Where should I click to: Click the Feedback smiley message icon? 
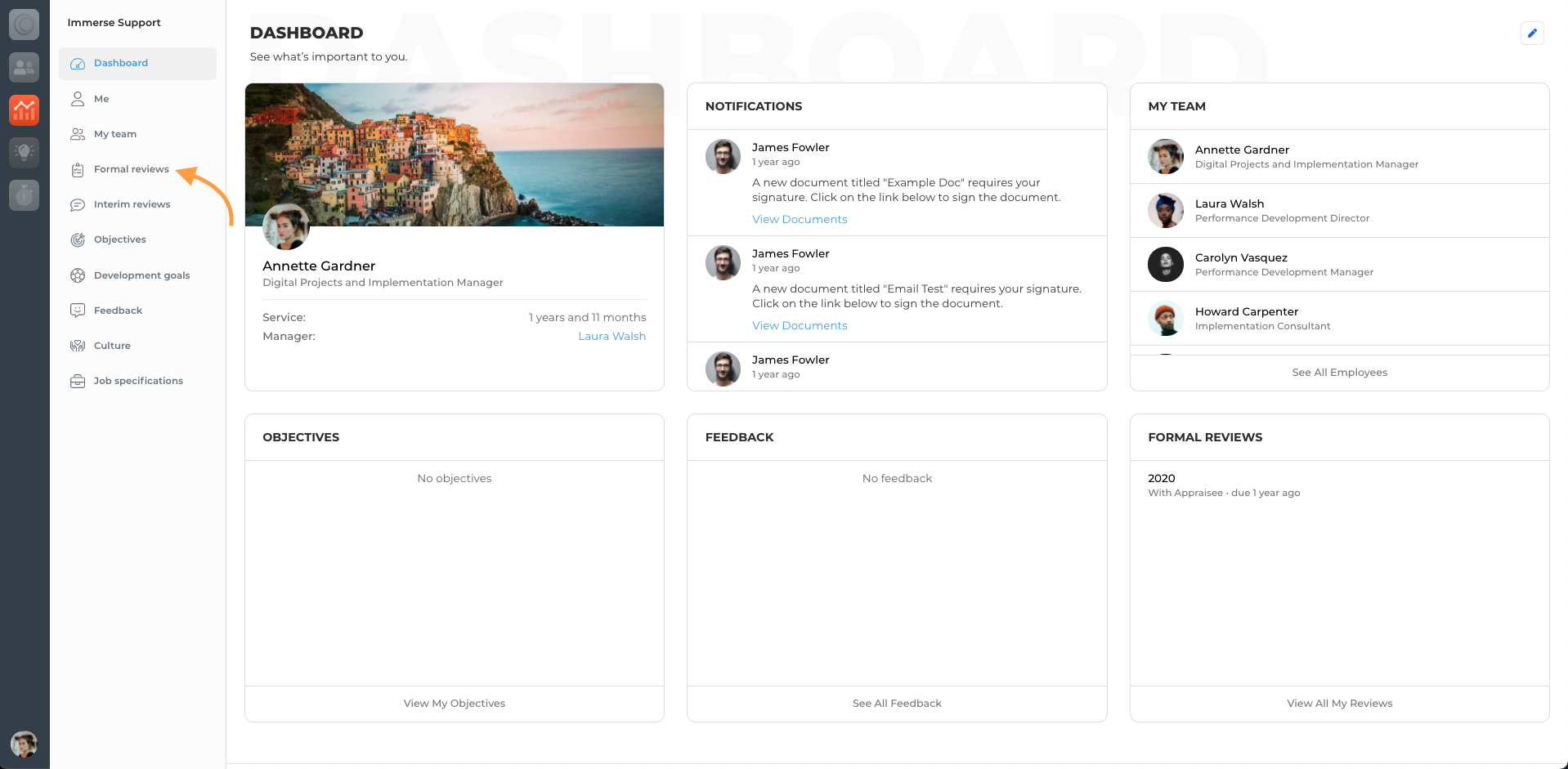click(78, 311)
